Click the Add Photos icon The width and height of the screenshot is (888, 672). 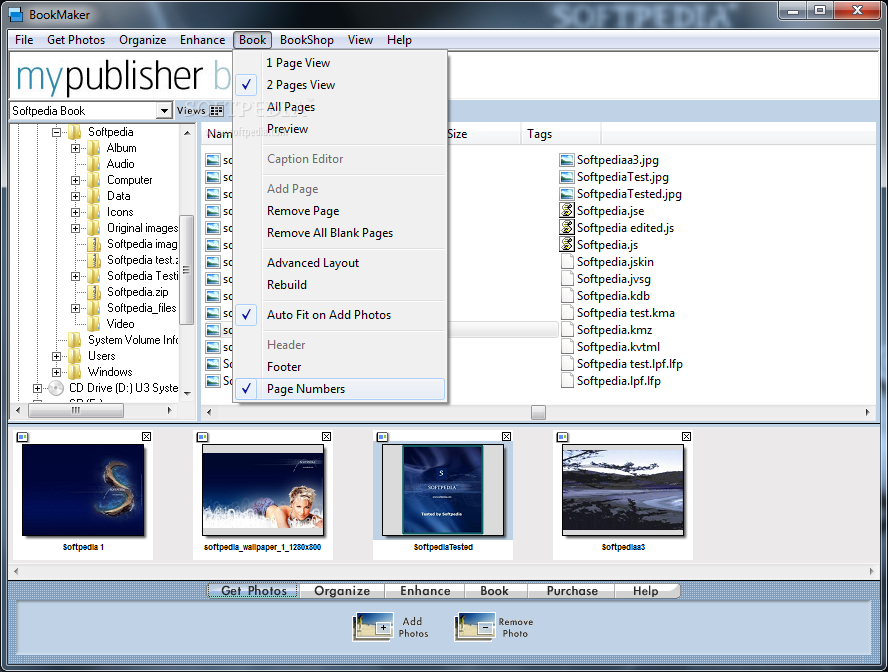coord(373,627)
